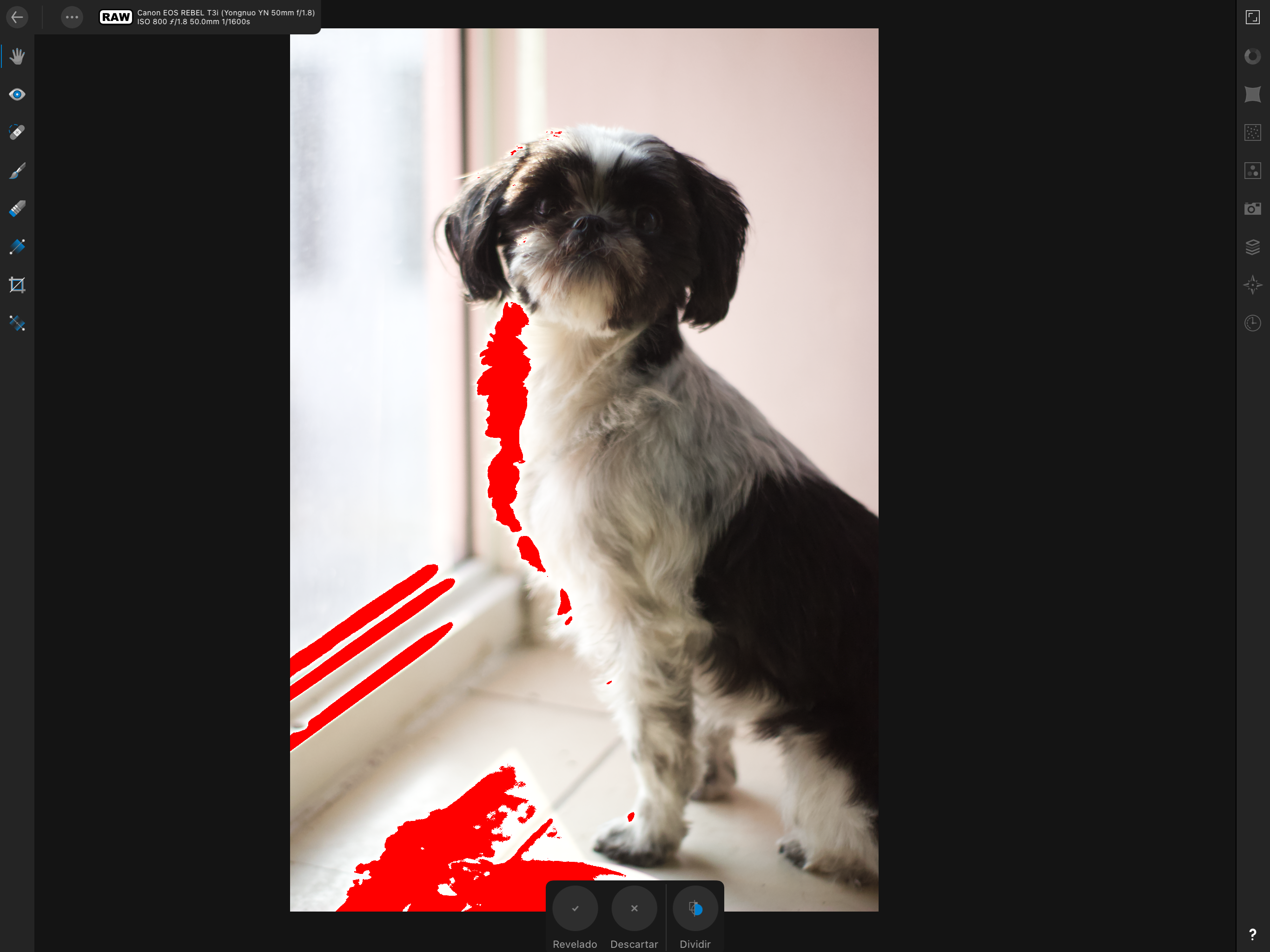Open the three-dots document menu
Image resolution: width=1270 pixels, height=952 pixels.
pyautogui.click(x=72, y=17)
